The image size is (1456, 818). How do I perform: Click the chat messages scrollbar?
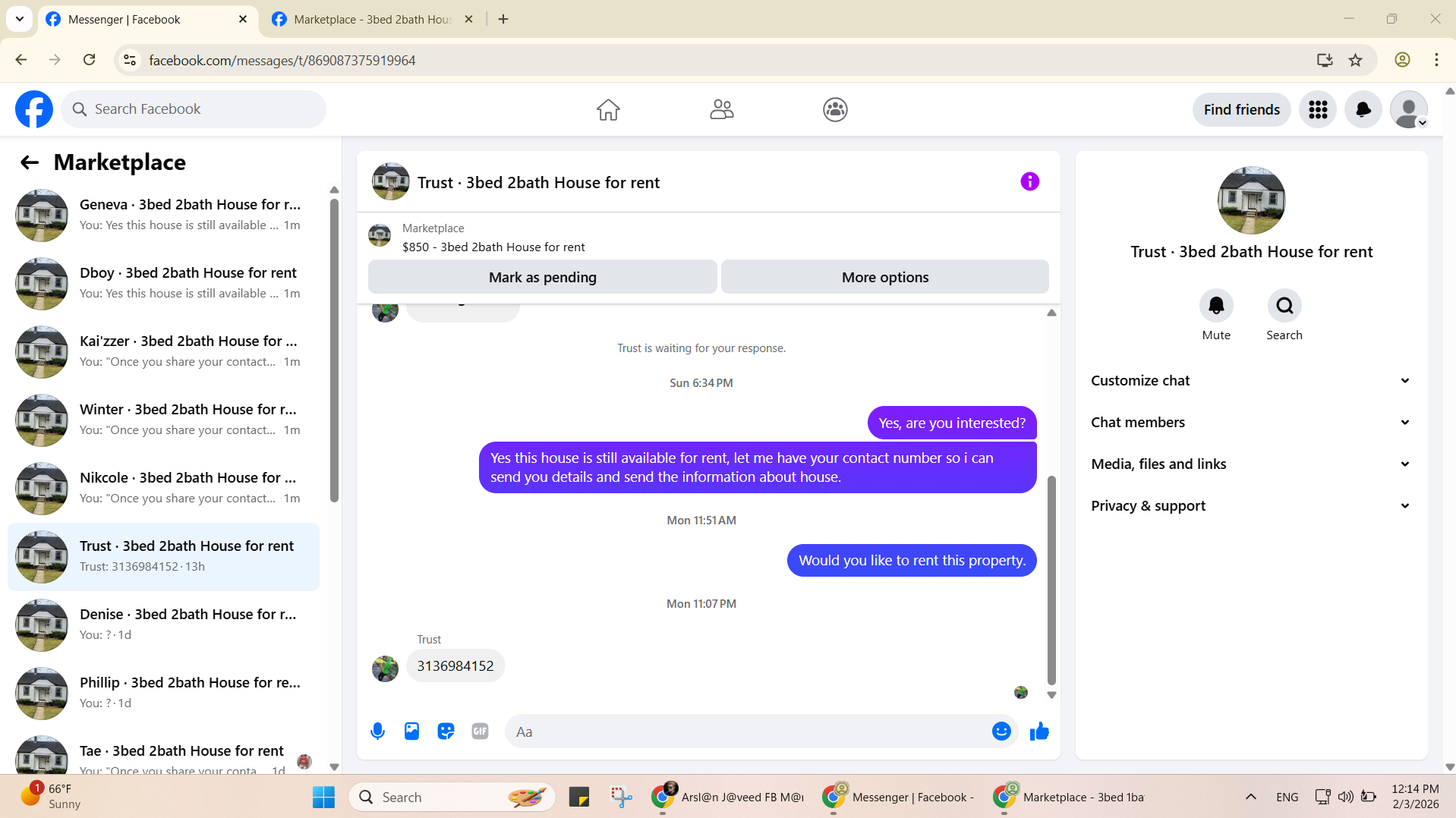pyautogui.click(x=1051, y=580)
